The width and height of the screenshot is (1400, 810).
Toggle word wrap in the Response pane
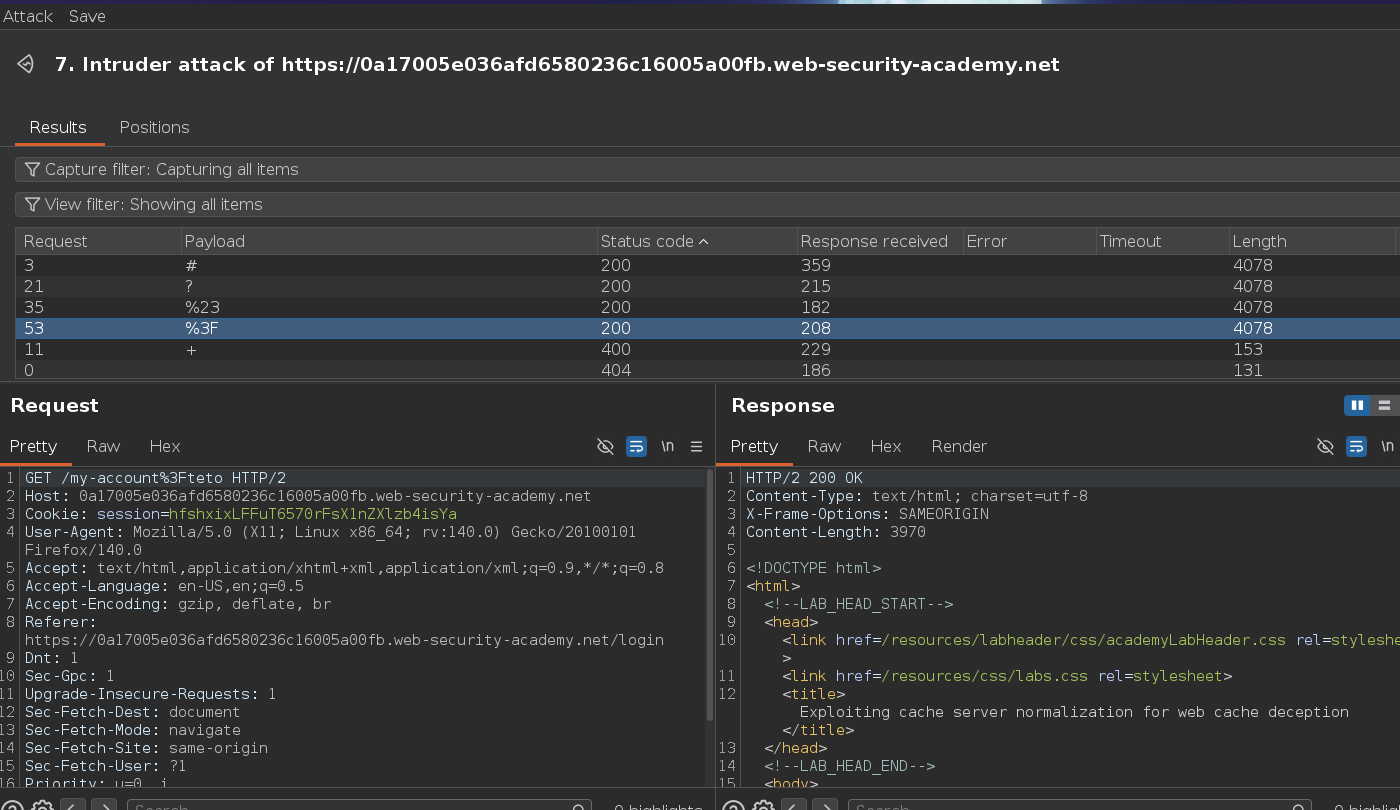(1356, 446)
